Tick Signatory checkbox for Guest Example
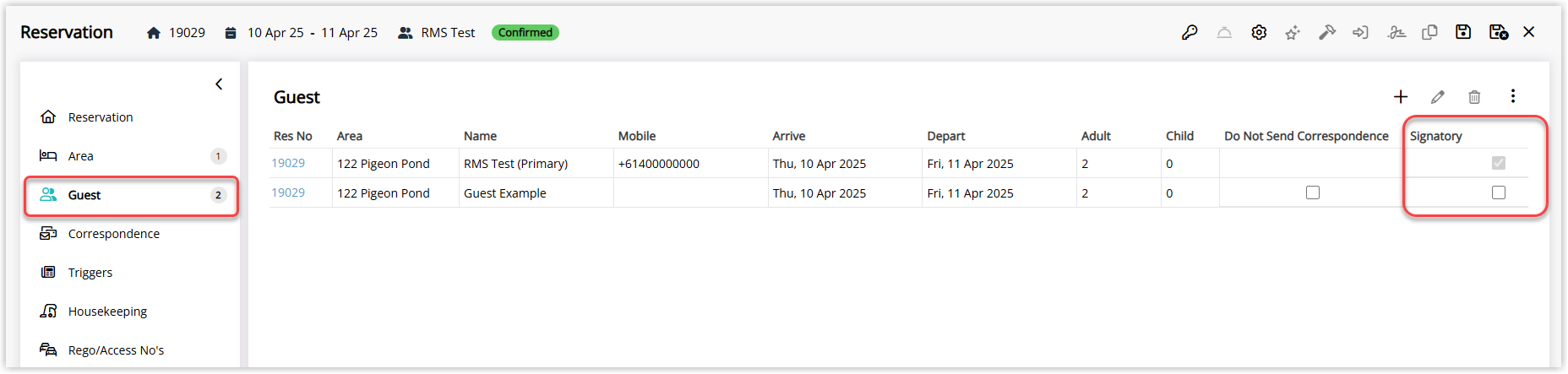 coord(1499,192)
